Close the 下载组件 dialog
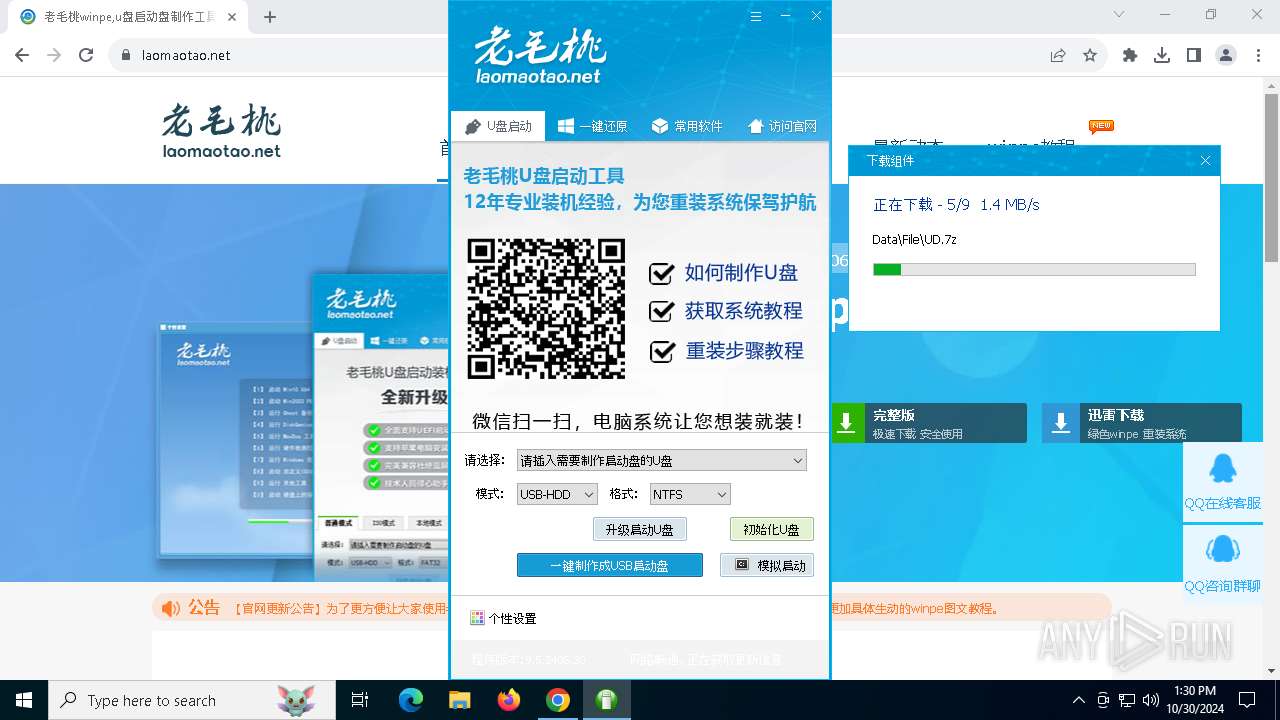 tap(1205, 161)
